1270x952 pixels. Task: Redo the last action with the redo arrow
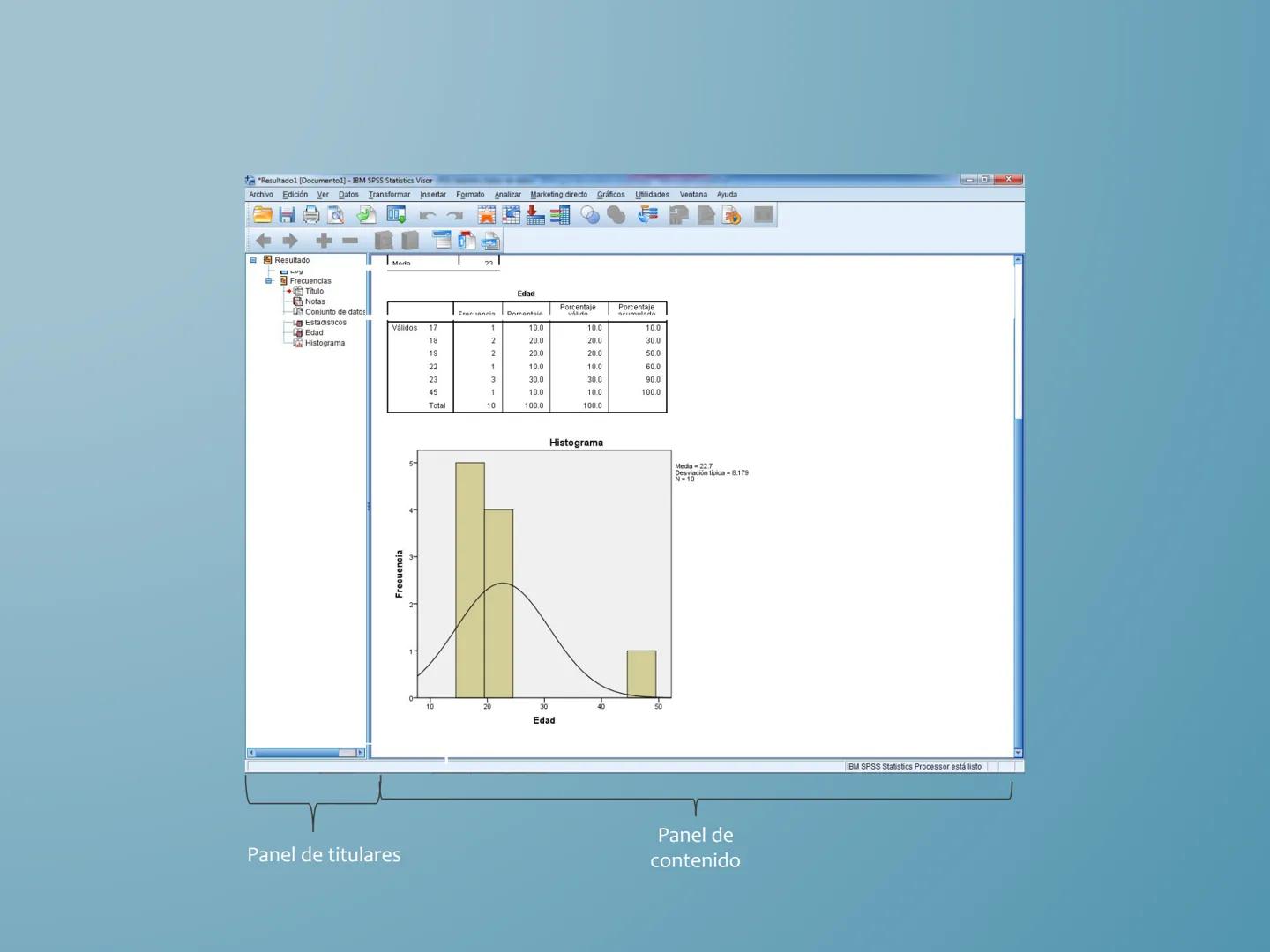click(x=453, y=214)
